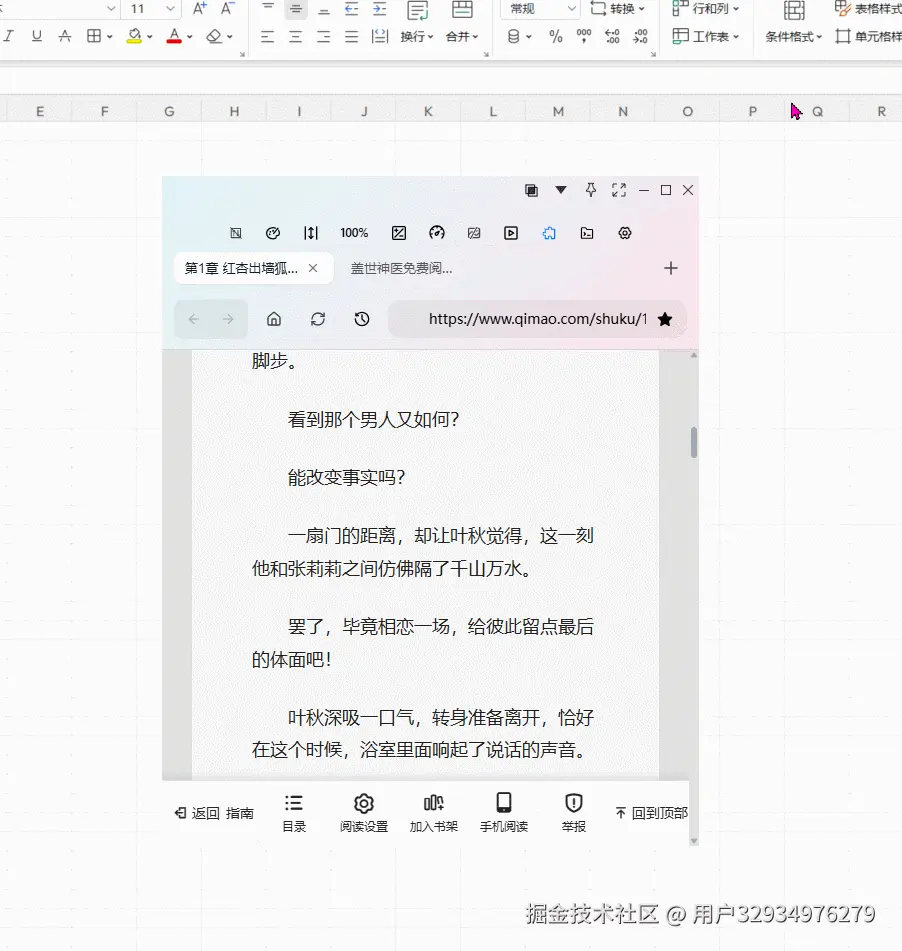Screen dimensions: 902x951
Task: Toggle strikethrough formatting in spreadsheet ribbon
Action: pyautogui.click(x=65, y=36)
